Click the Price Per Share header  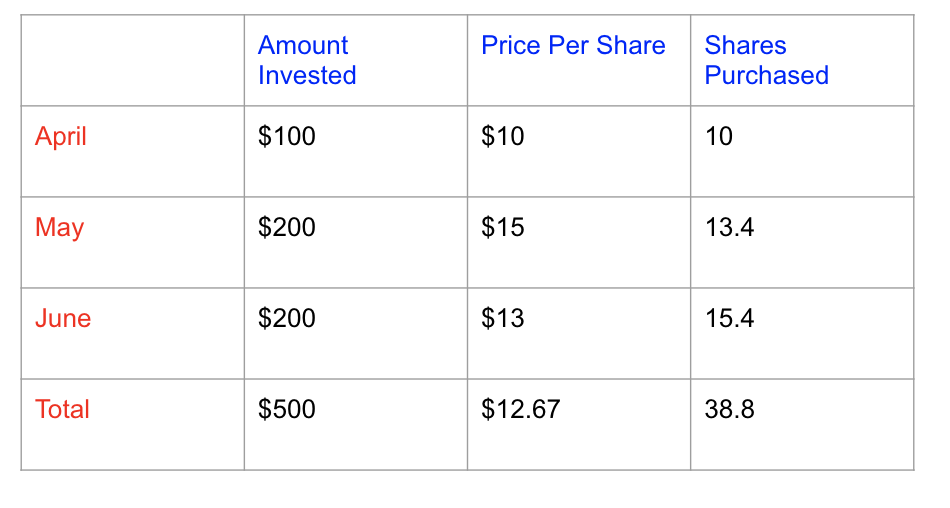click(573, 46)
